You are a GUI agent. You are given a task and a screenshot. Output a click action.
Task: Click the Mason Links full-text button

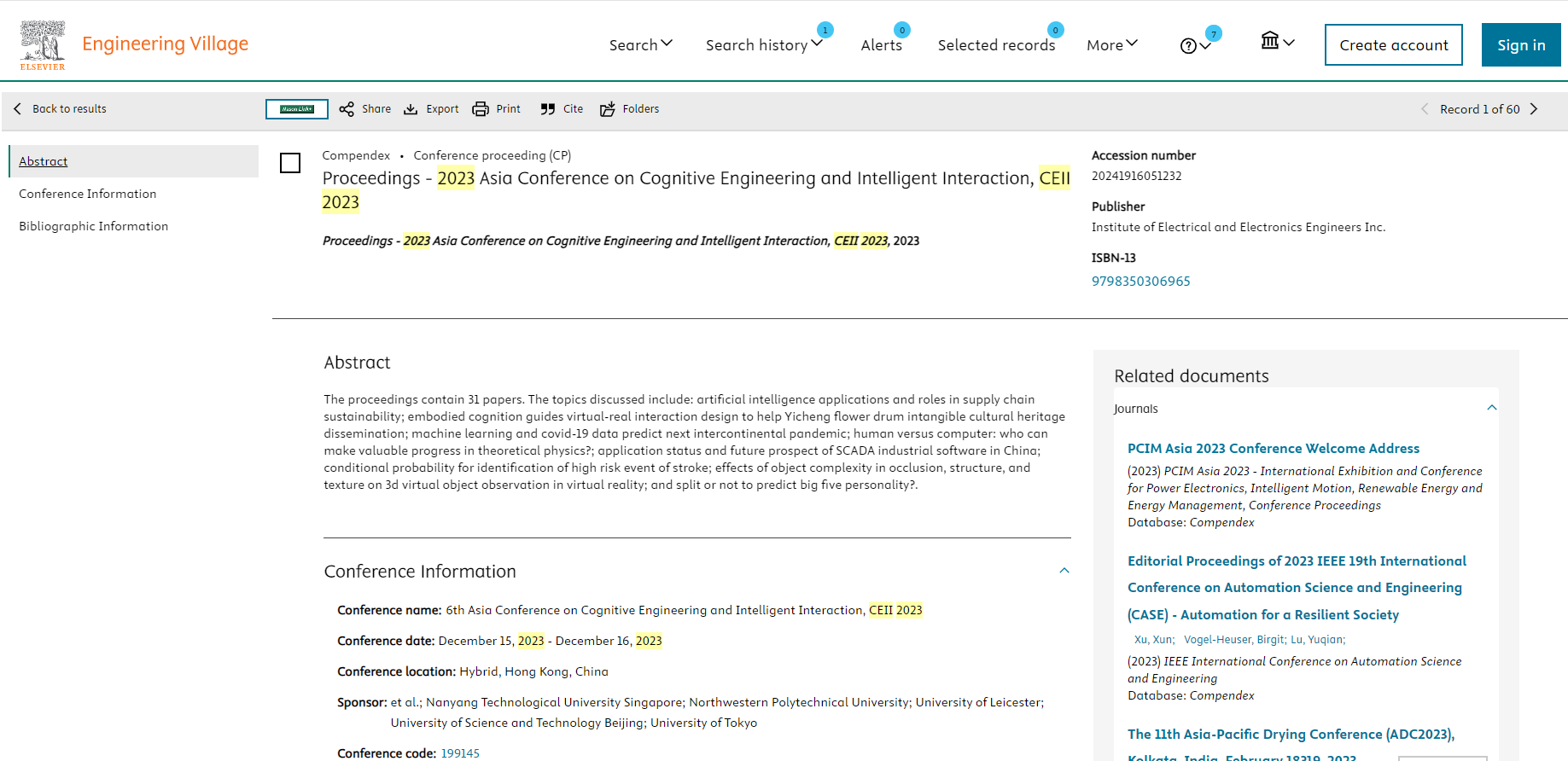297,109
